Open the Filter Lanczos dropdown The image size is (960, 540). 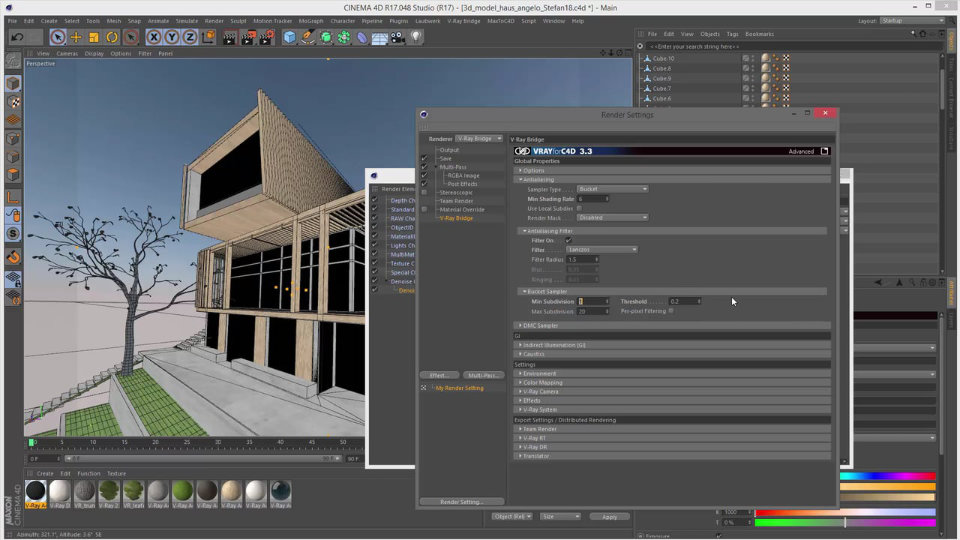point(602,250)
